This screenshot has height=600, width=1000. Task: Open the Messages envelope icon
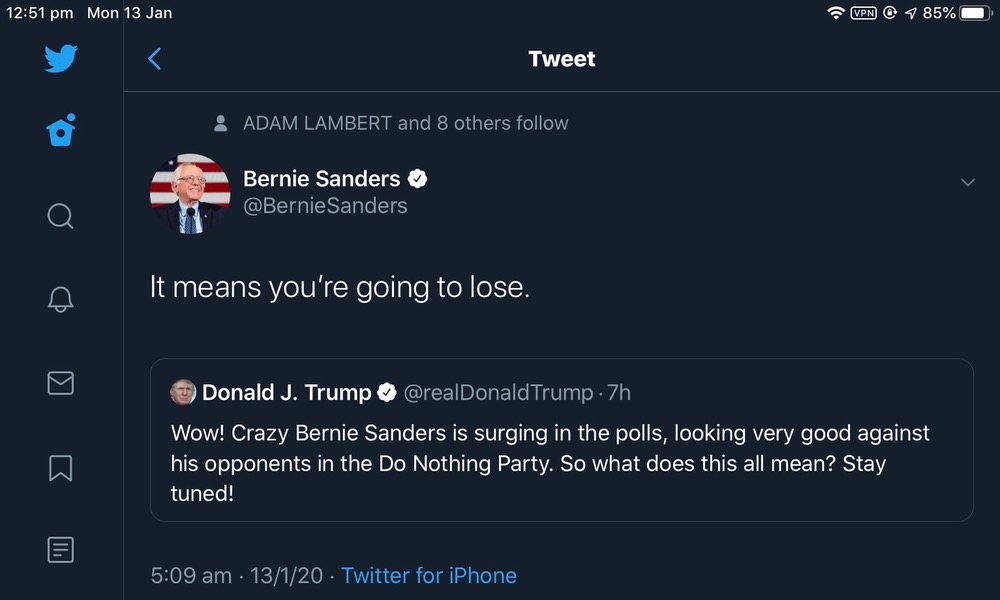click(61, 383)
